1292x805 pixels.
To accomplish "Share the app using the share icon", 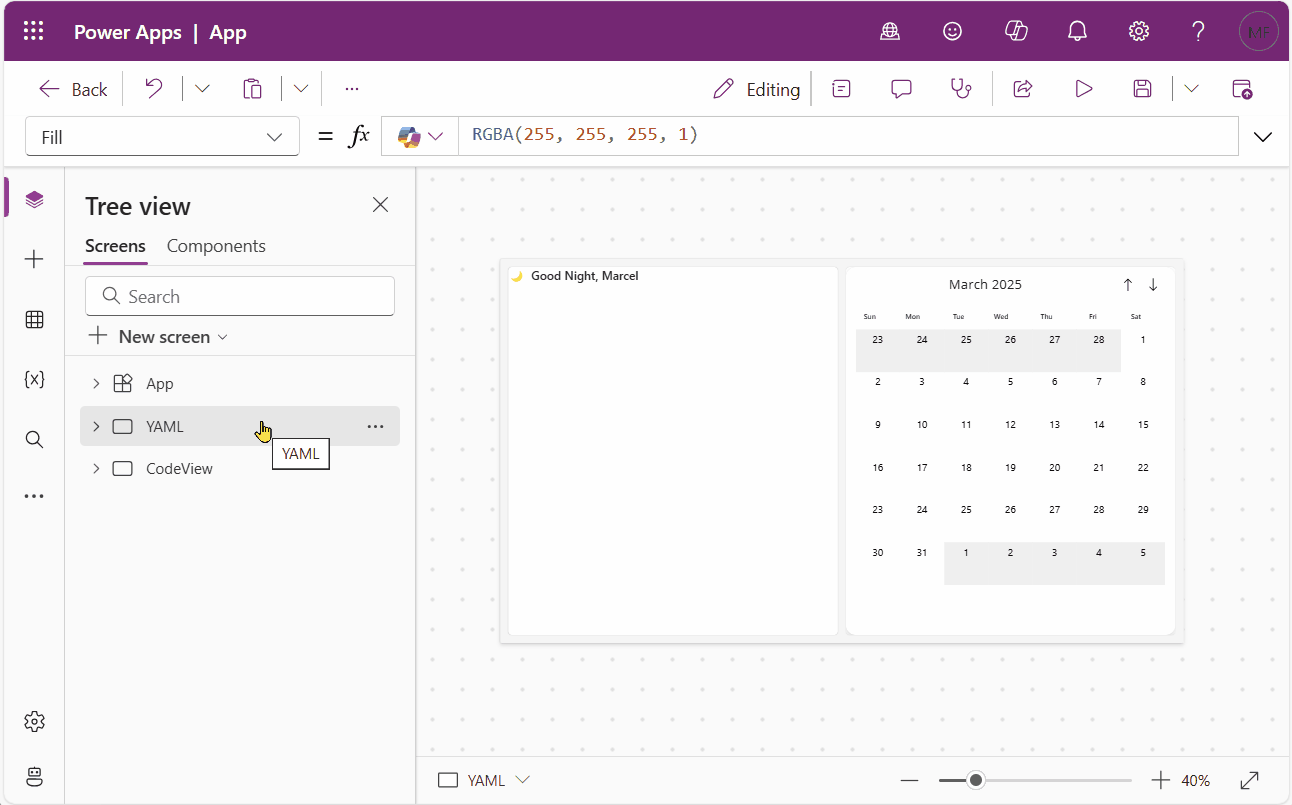I will (x=1022, y=88).
